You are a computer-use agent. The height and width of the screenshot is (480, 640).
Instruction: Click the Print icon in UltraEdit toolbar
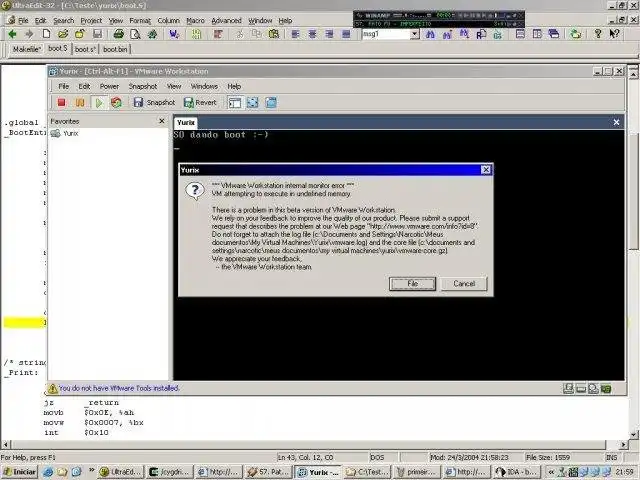(x=118, y=34)
